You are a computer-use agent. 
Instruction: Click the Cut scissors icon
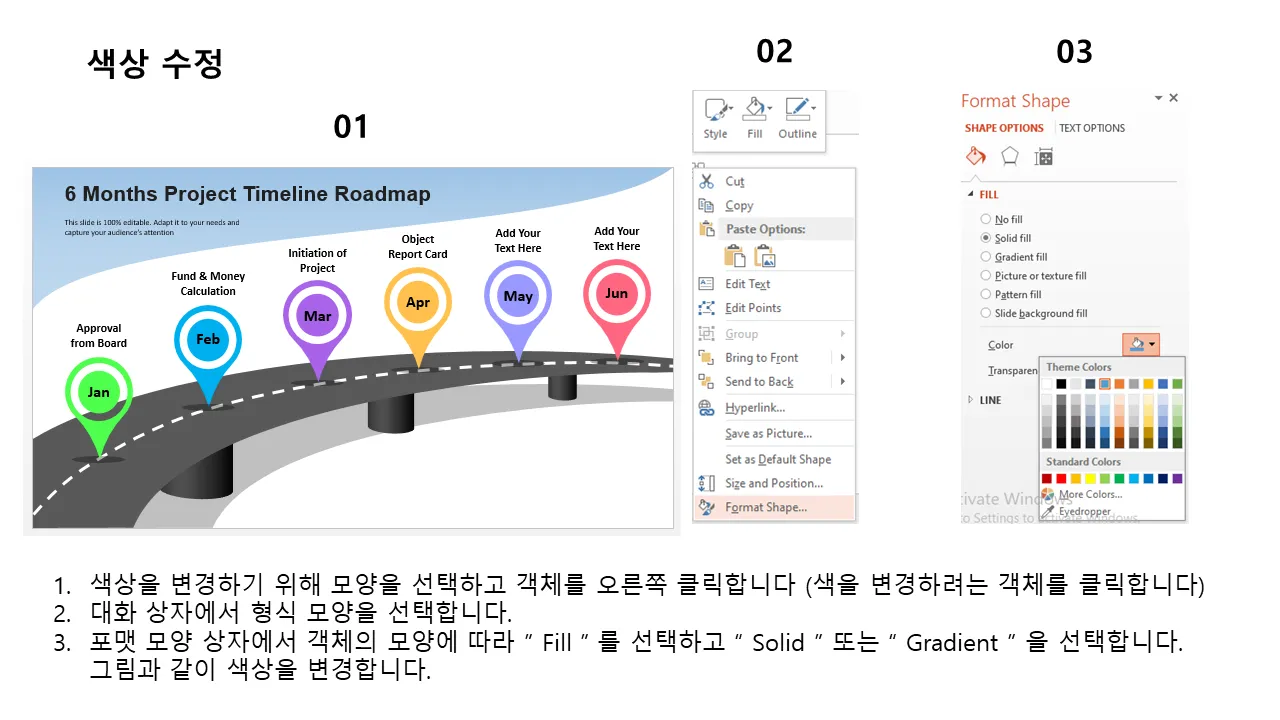707,181
